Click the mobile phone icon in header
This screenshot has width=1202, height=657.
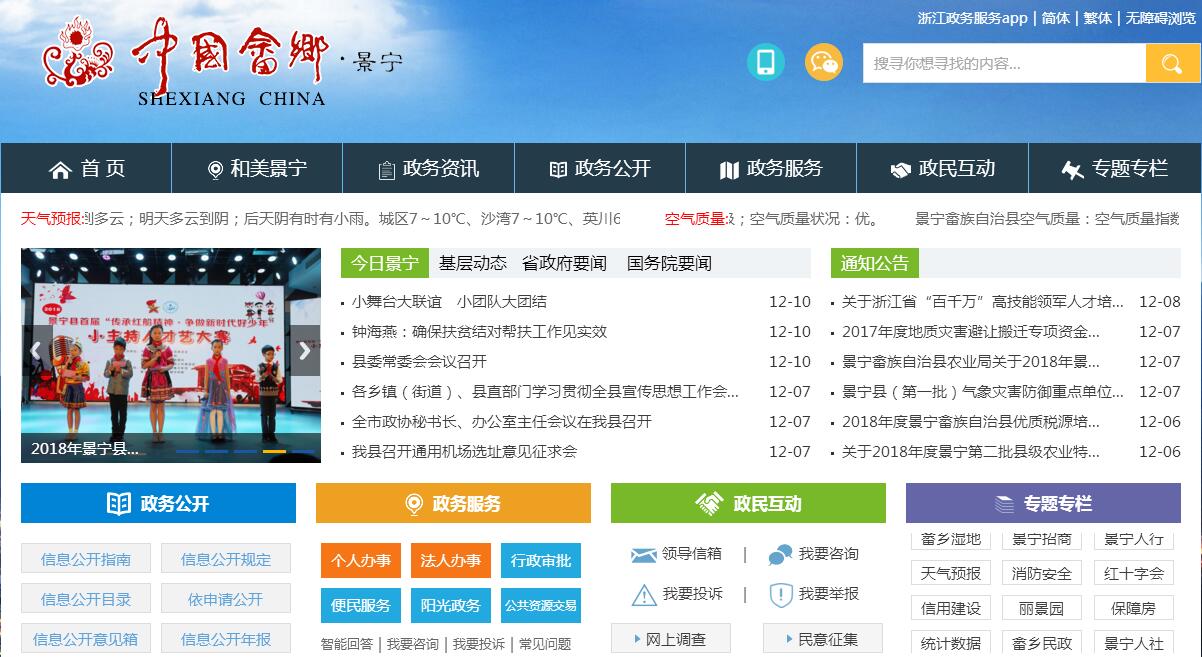pyautogui.click(x=765, y=62)
